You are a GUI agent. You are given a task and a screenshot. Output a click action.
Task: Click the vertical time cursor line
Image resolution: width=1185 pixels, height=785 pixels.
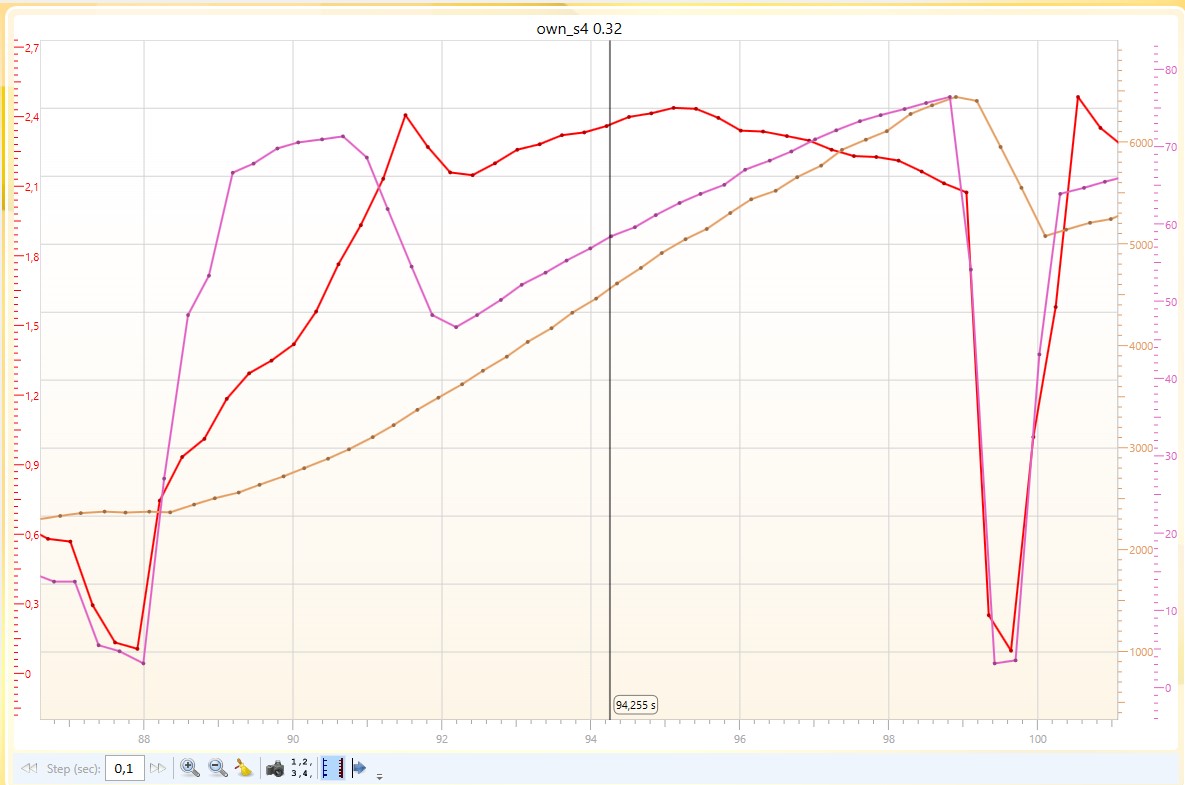(610, 400)
